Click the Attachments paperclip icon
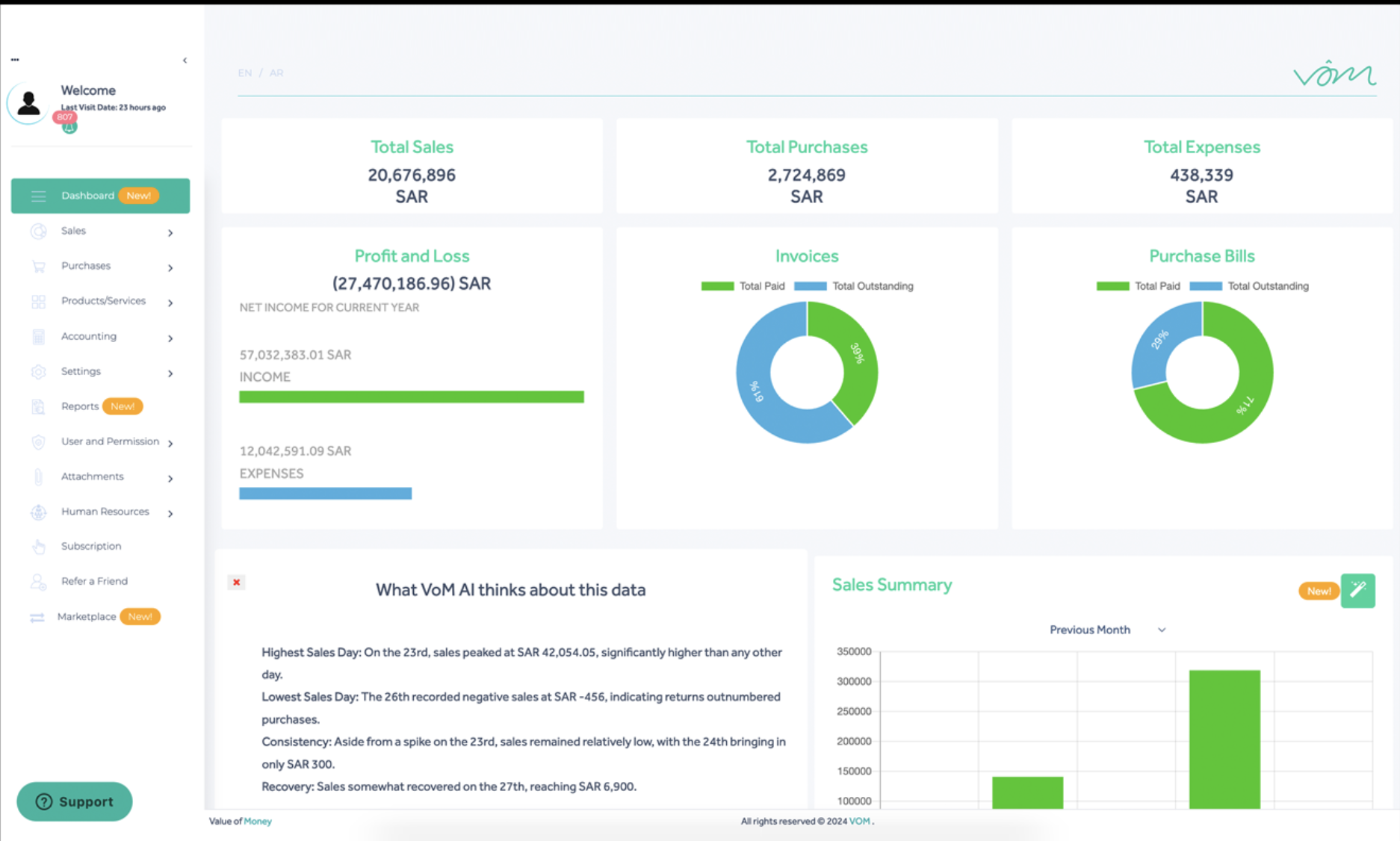 tap(38, 477)
